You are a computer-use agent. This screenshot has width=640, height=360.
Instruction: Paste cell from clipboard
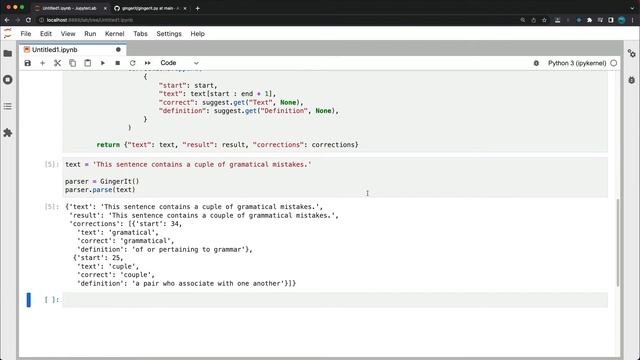click(x=87, y=63)
